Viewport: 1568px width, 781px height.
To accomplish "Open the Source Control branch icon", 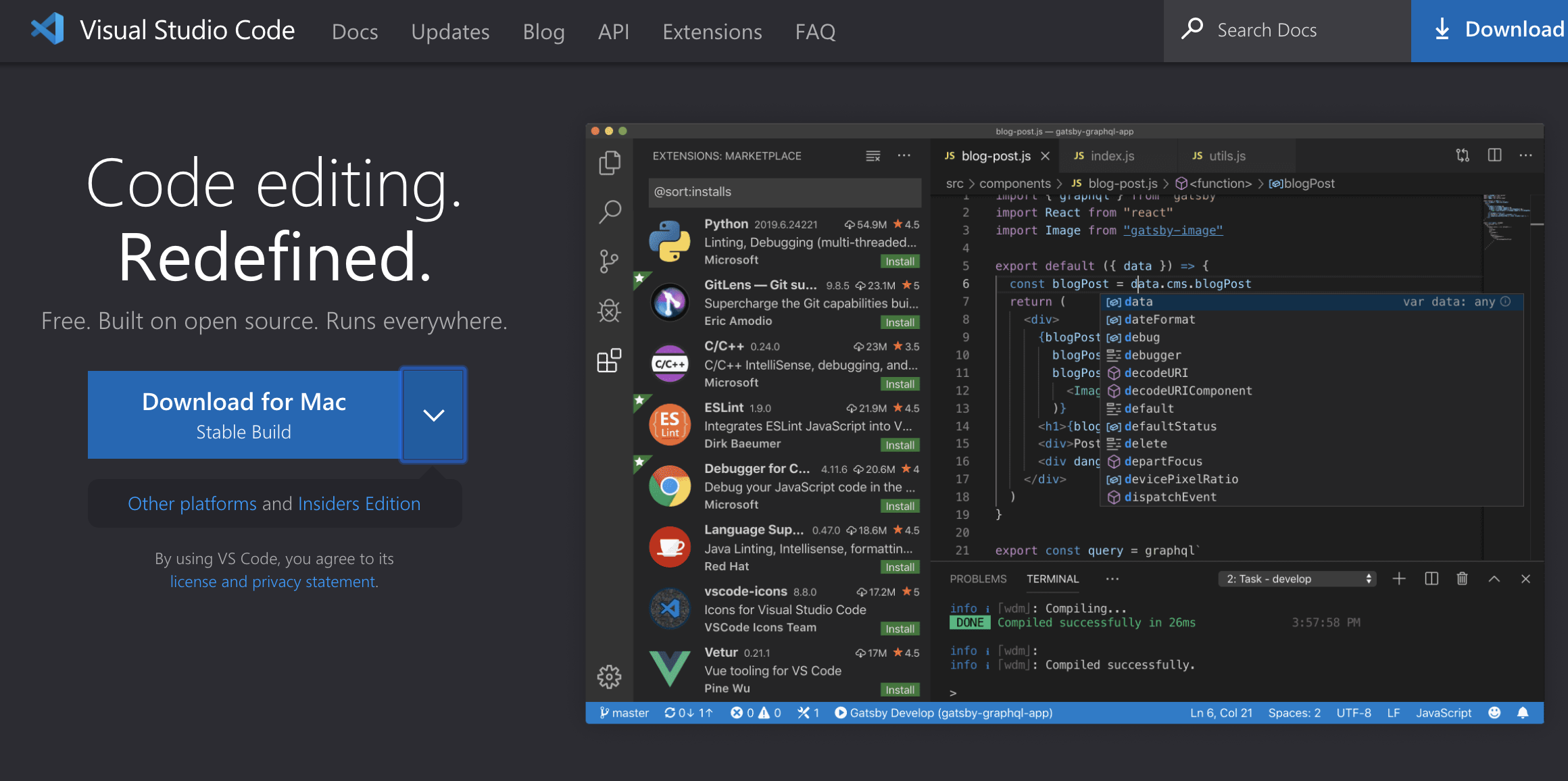I will [x=610, y=261].
